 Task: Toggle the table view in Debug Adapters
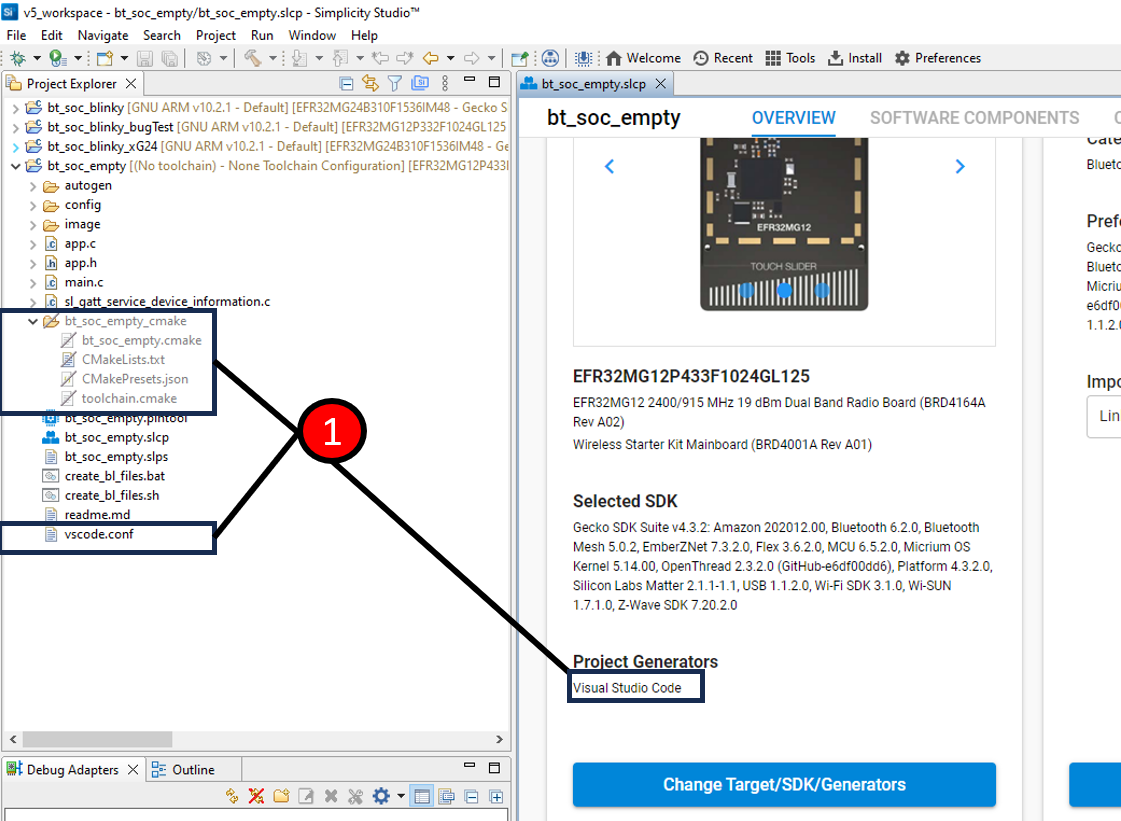pos(421,797)
